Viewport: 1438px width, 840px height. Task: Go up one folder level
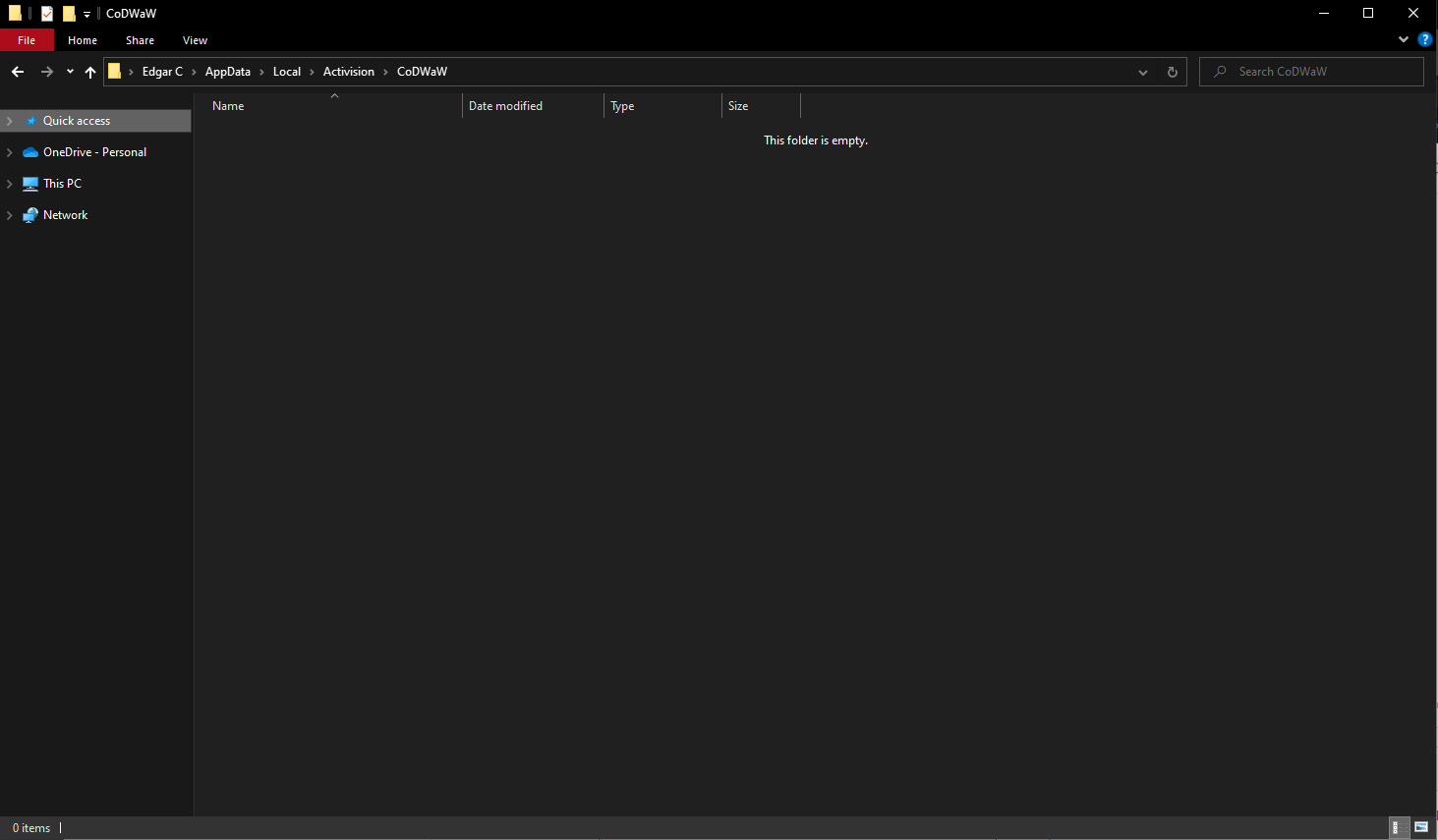(90, 72)
